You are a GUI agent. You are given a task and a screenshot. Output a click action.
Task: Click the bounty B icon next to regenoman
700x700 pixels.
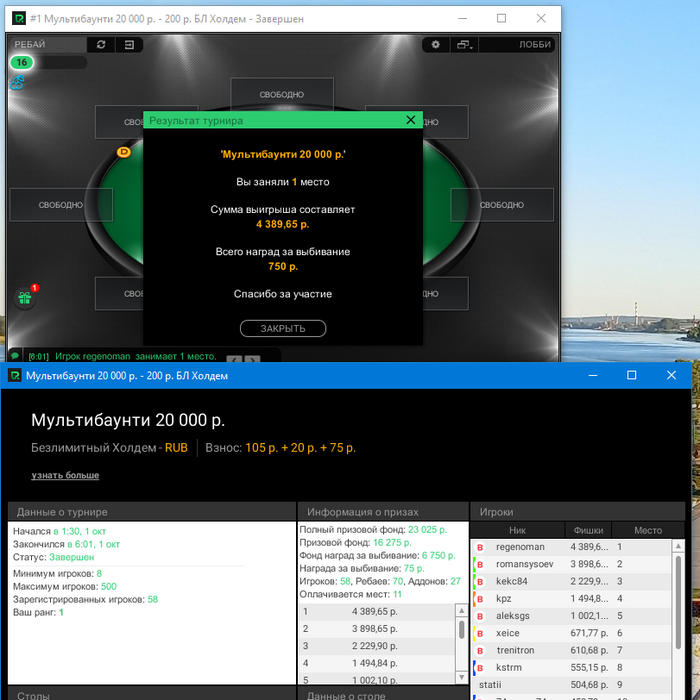coord(480,547)
